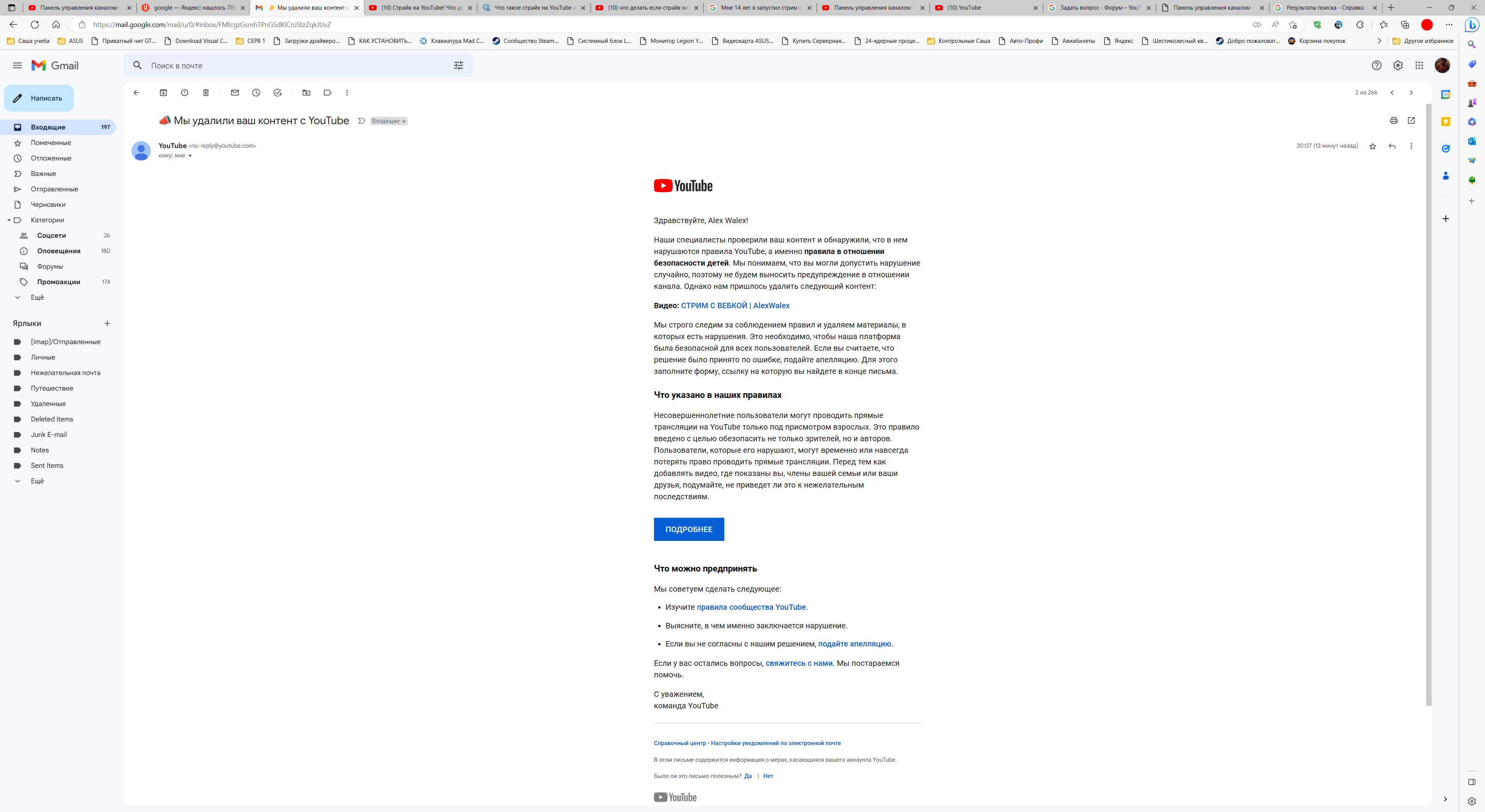The height and width of the screenshot is (812, 1485).
Task: Show search options in mail search
Action: click(458, 66)
